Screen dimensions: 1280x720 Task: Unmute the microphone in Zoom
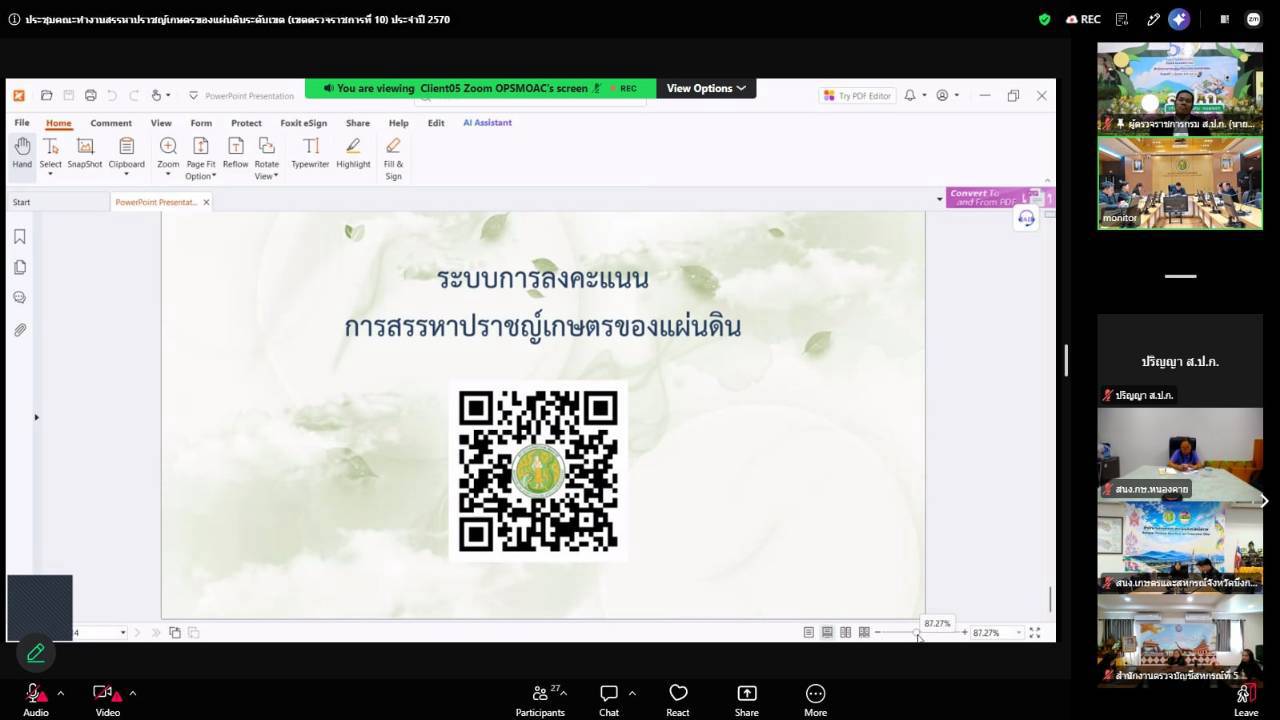(x=35, y=699)
